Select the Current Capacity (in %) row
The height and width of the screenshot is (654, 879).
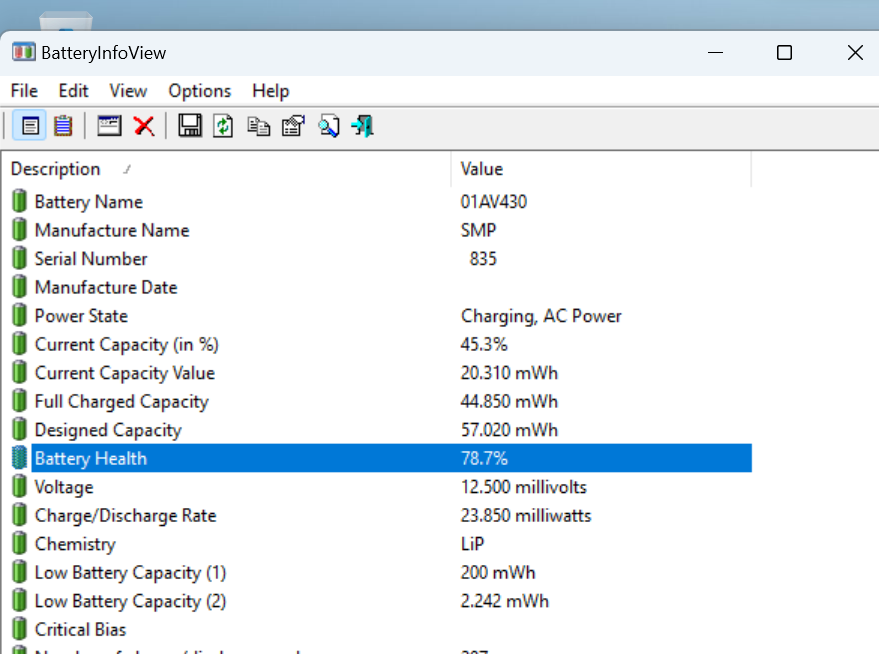pyautogui.click(x=381, y=344)
